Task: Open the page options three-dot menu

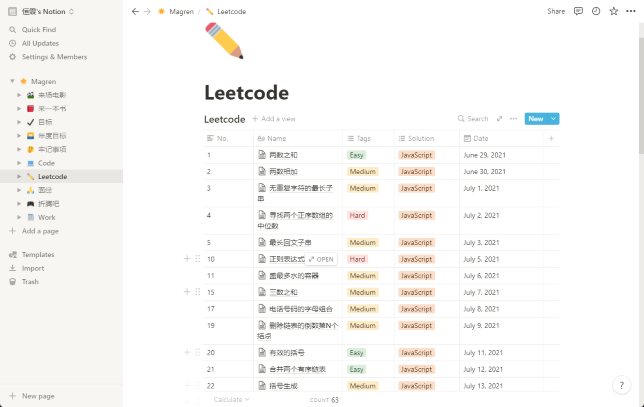Action: click(630, 11)
